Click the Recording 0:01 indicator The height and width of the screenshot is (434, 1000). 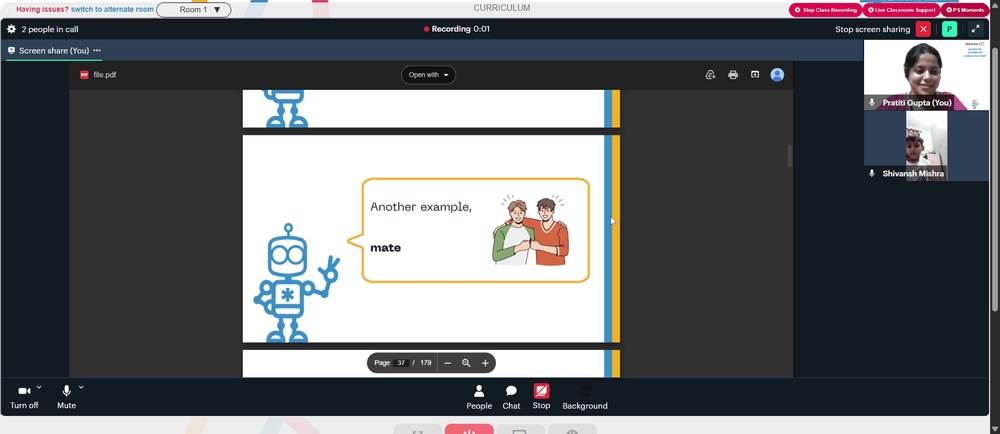point(457,29)
